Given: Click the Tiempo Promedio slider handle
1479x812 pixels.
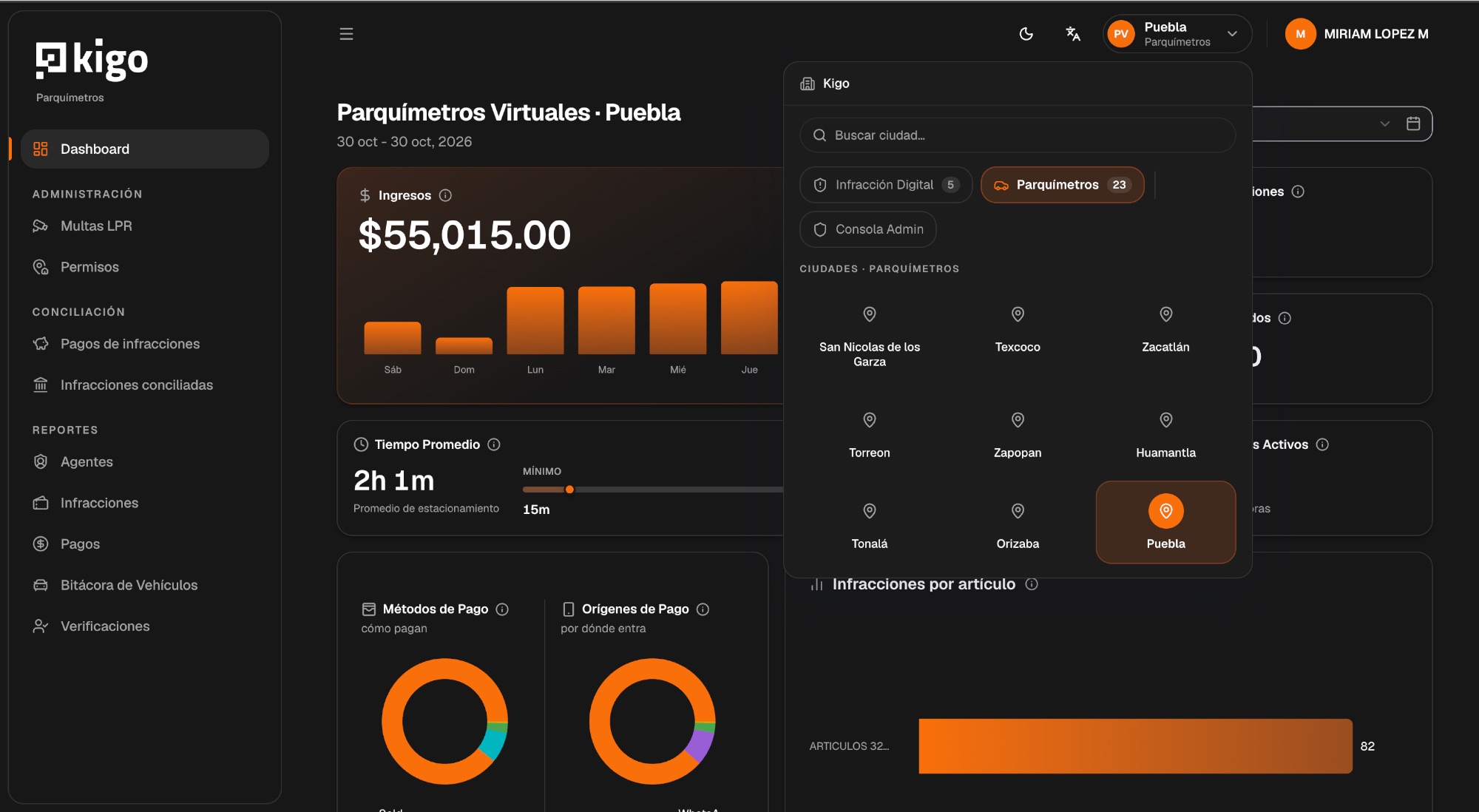Looking at the screenshot, I should pyautogui.click(x=569, y=490).
